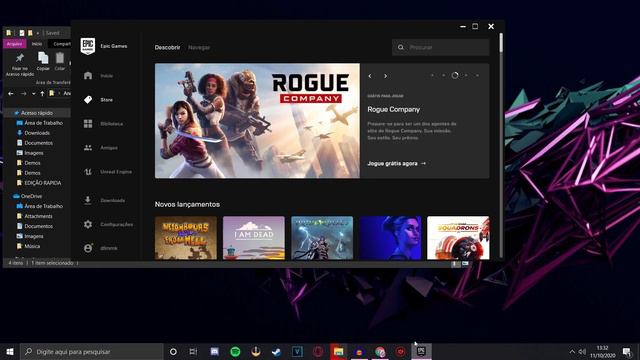Open Discord from the taskbar
The height and width of the screenshot is (360, 640).
(215, 351)
